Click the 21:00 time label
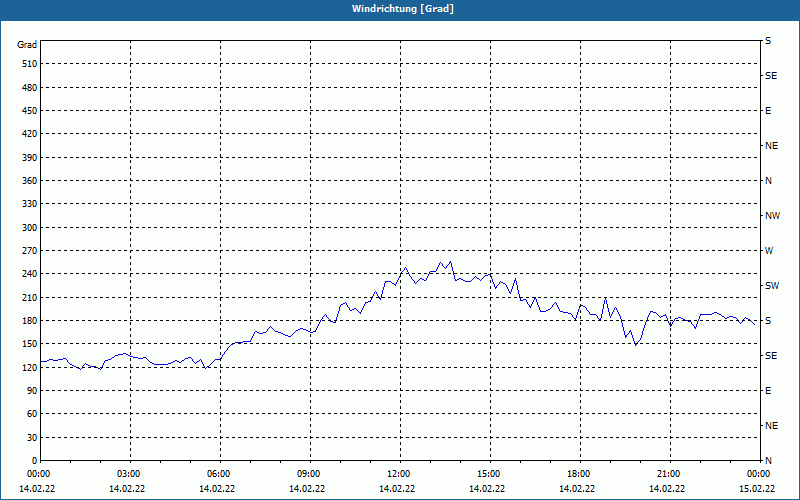The width and height of the screenshot is (800, 500). click(669, 474)
